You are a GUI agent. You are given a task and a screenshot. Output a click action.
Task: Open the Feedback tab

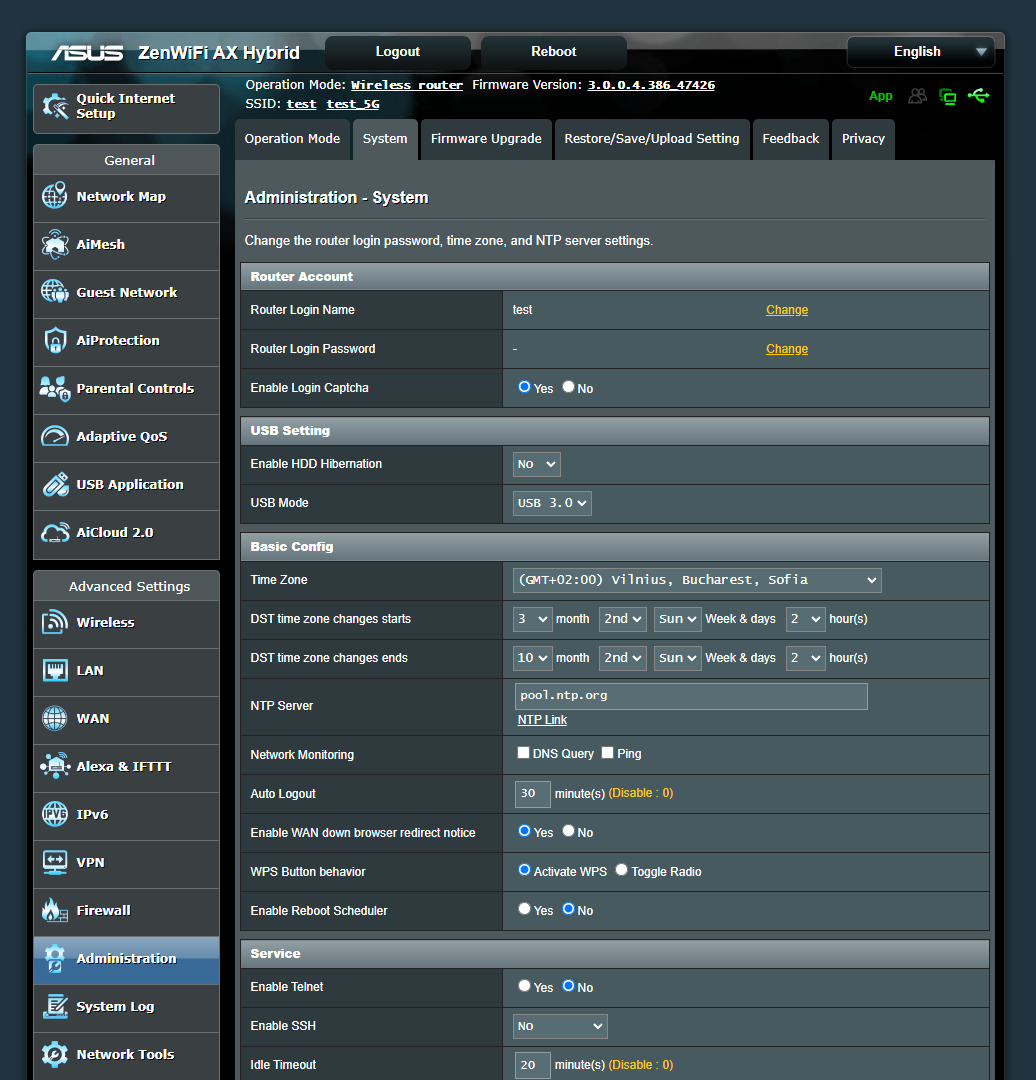pos(790,139)
